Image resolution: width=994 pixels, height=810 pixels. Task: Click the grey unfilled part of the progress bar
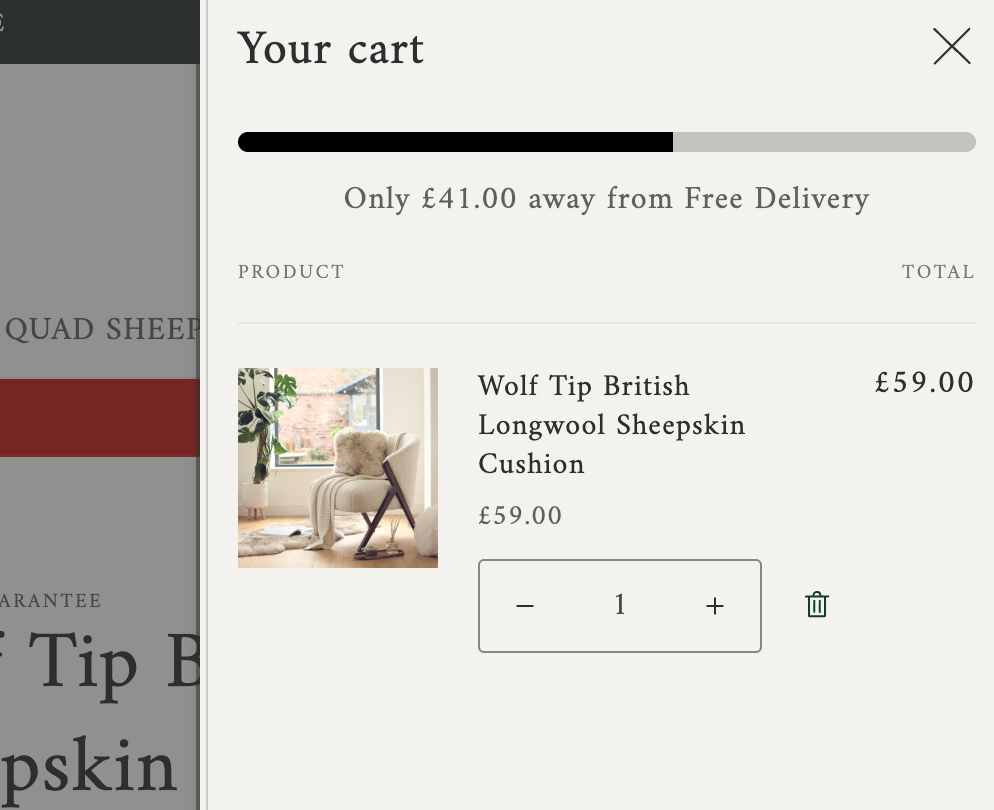(x=823, y=142)
